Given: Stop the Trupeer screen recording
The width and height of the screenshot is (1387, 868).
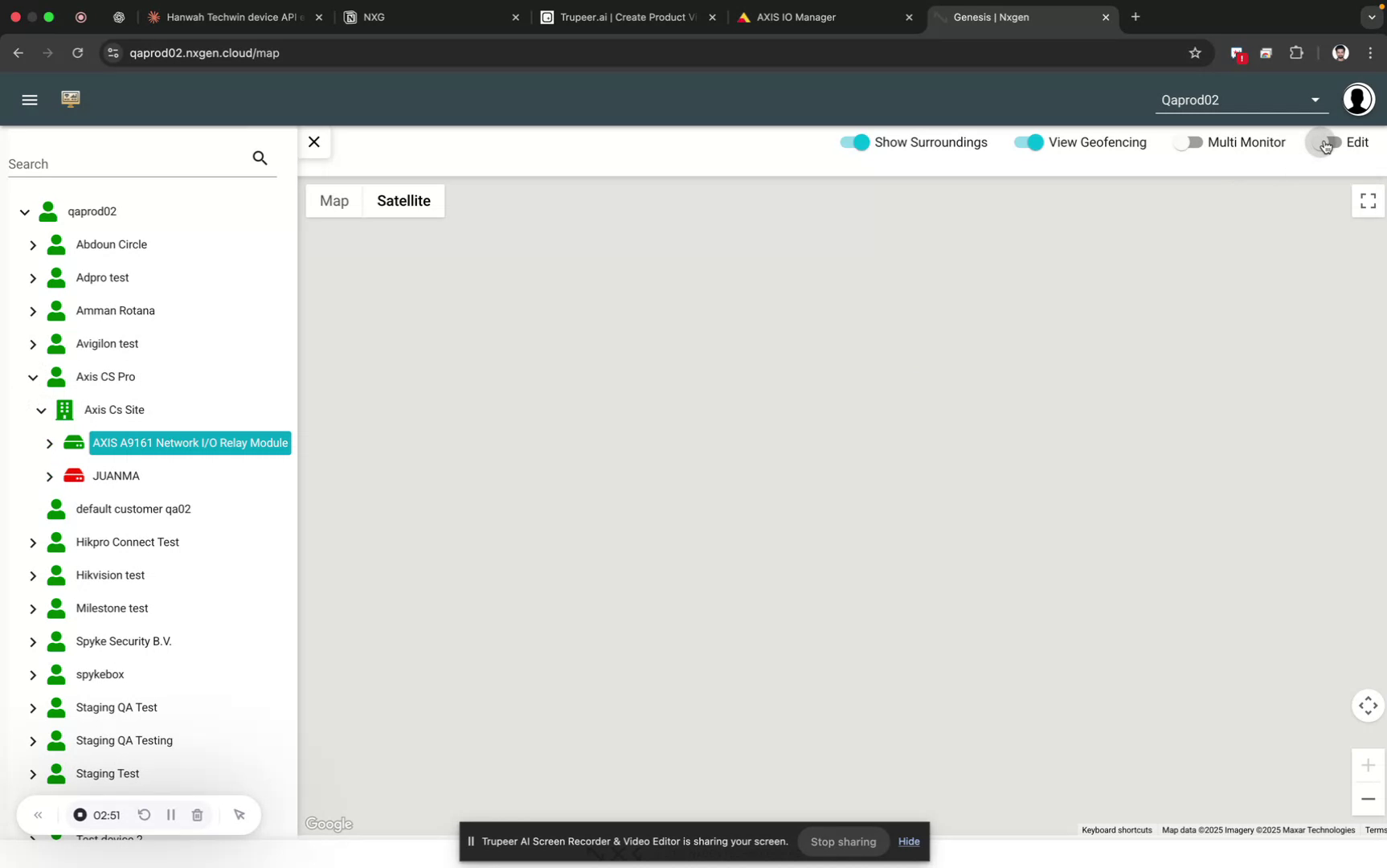Looking at the screenshot, I should pyautogui.click(x=80, y=814).
